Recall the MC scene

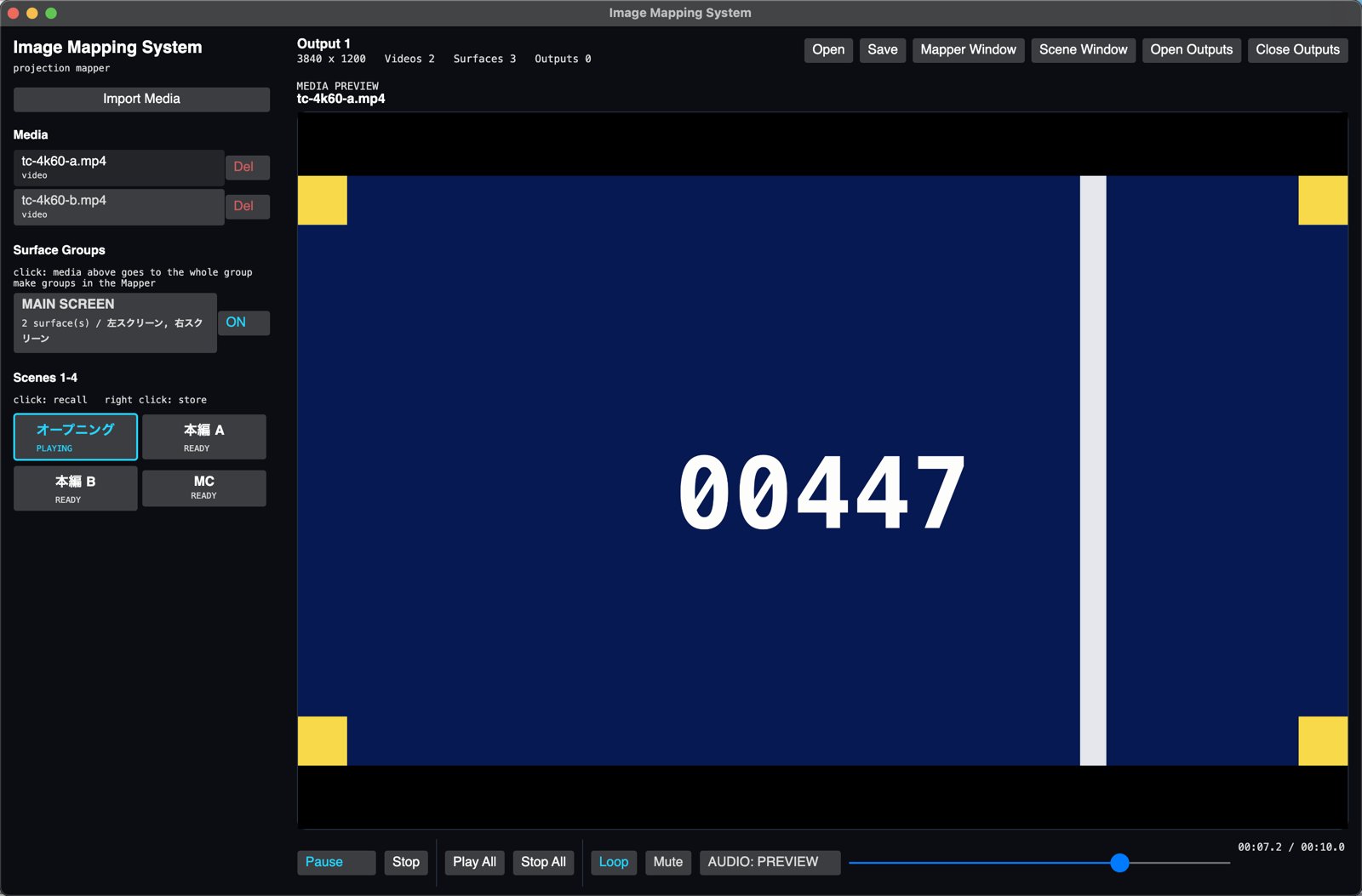click(204, 488)
